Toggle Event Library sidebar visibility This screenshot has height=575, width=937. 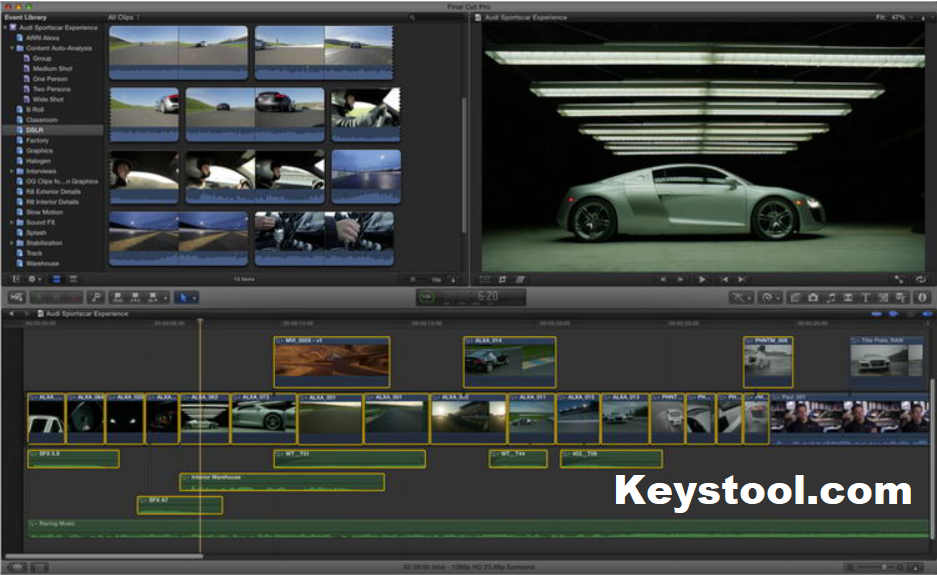16,279
